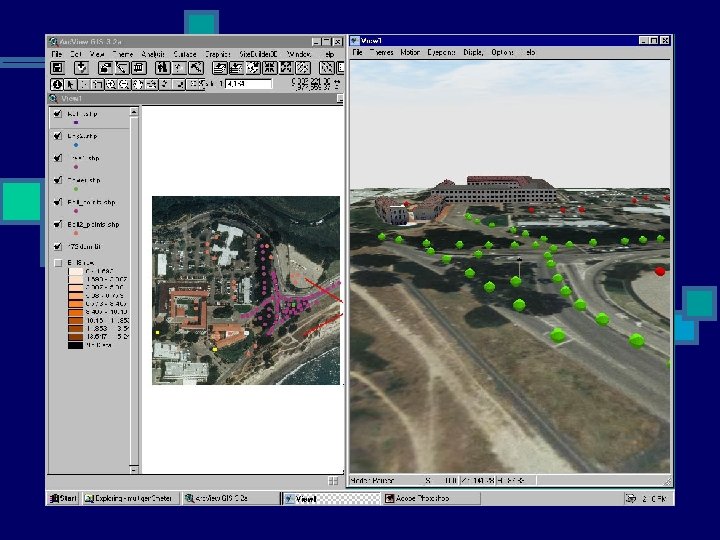Click the map scale input field
This screenshot has height=540, width=720.
[248, 84]
